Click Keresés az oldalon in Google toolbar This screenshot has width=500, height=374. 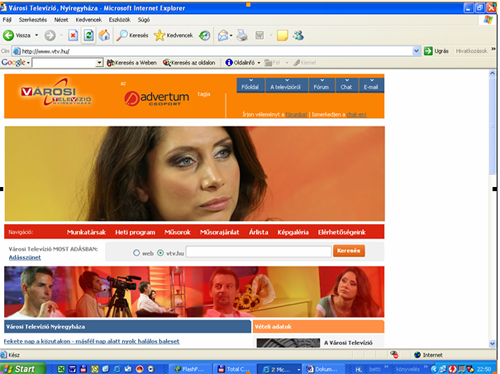[x=189, y=63]
